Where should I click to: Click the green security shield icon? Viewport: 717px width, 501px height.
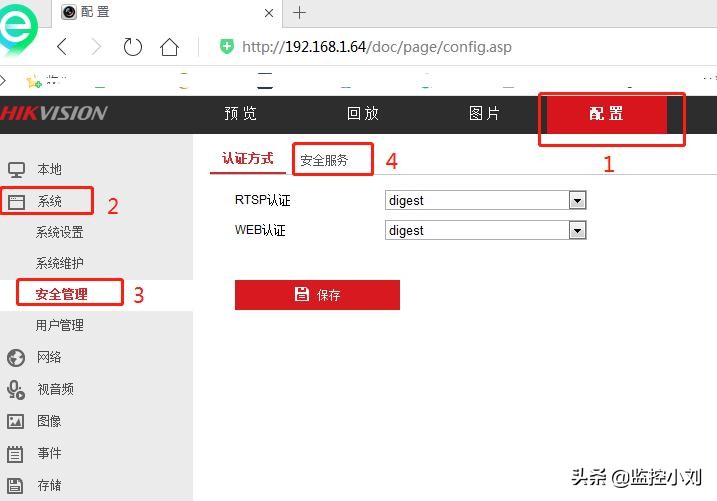(226, 46)
